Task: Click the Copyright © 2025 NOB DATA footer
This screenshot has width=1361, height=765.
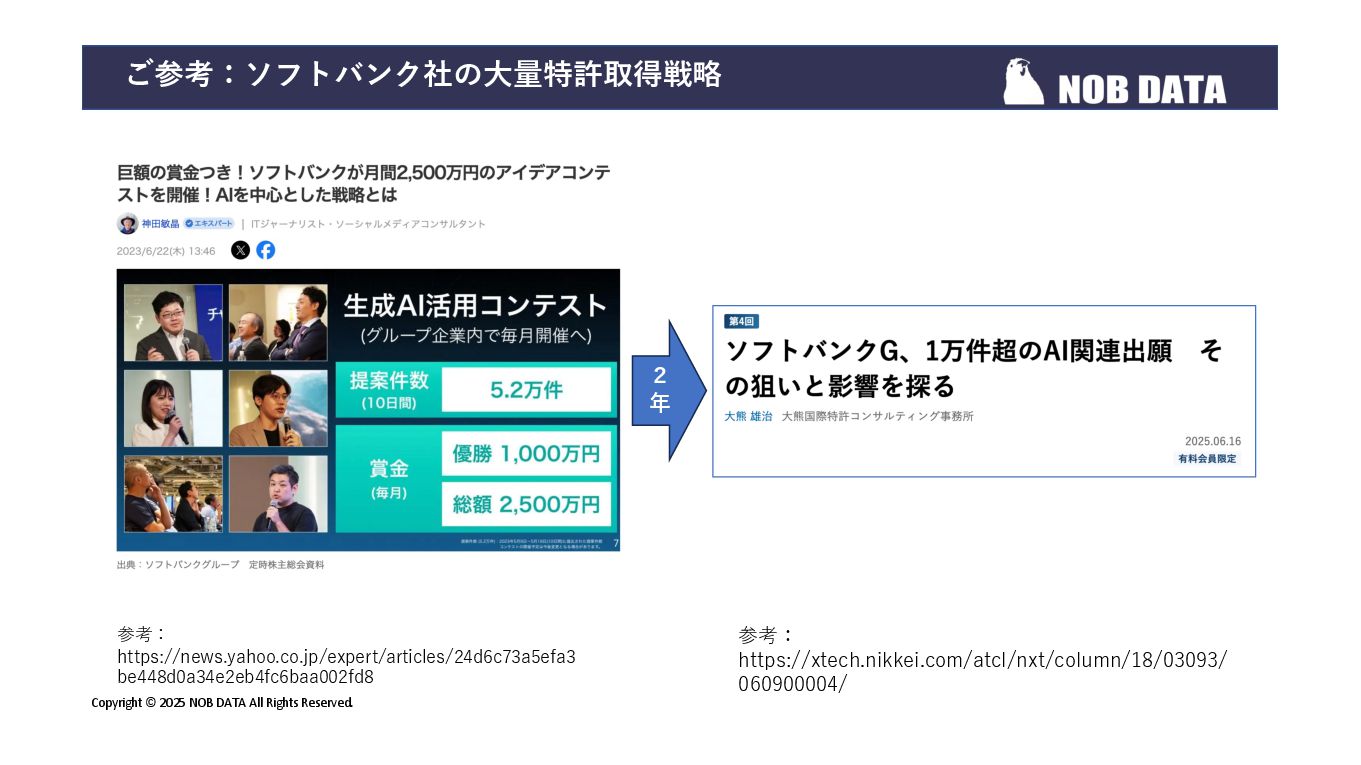Action: click(x=222, y=703)
